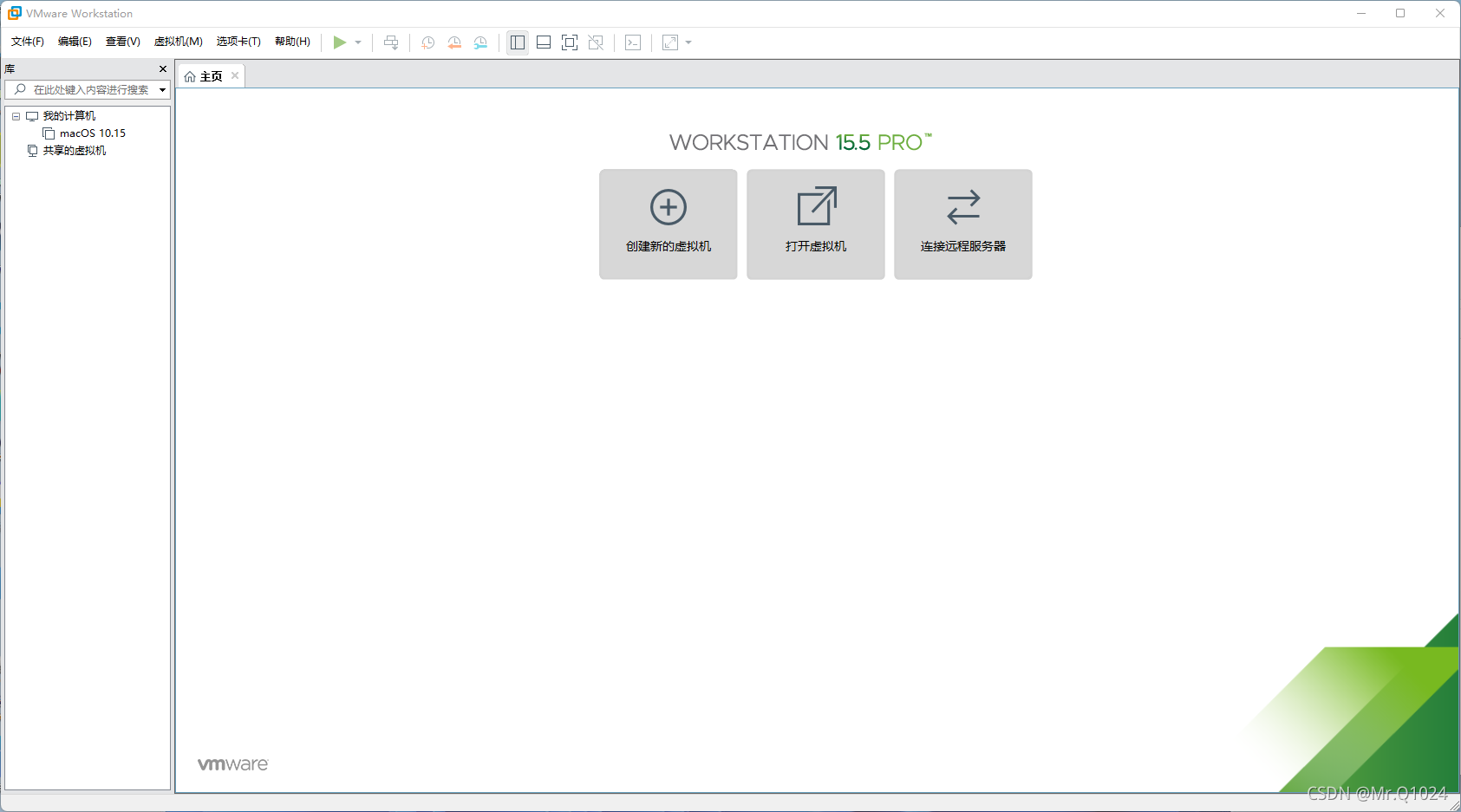Enter full screen mode icon
Viewport: 1461px width, 812px height.
pos(570,42)
